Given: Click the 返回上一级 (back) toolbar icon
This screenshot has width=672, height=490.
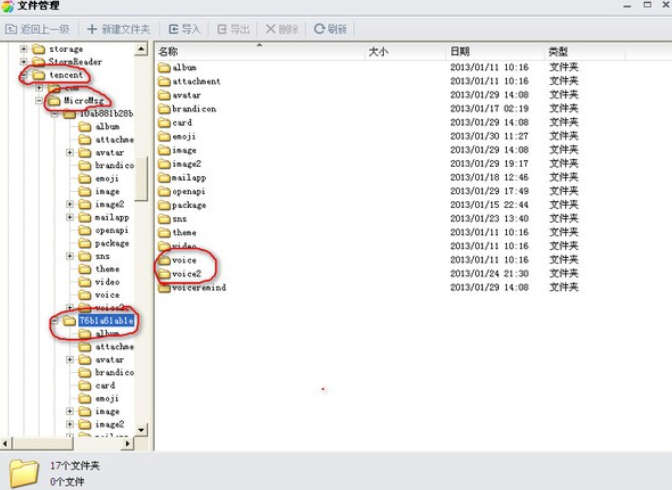Looking at the screenshot, I should click(x=11, y=29).
